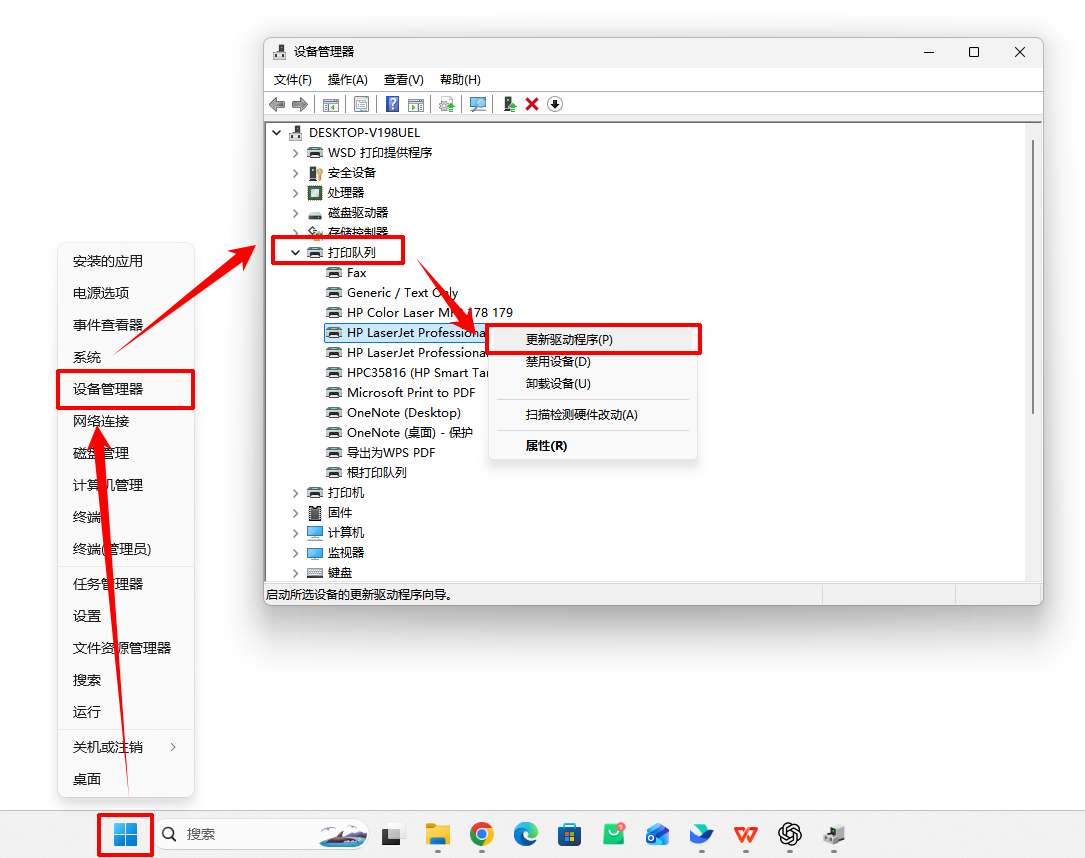The height and width of the screenshot is (858, 1085).
Task: Collapse the DESKTOP-V198UEL root node chevron
Action: point(277,133)
